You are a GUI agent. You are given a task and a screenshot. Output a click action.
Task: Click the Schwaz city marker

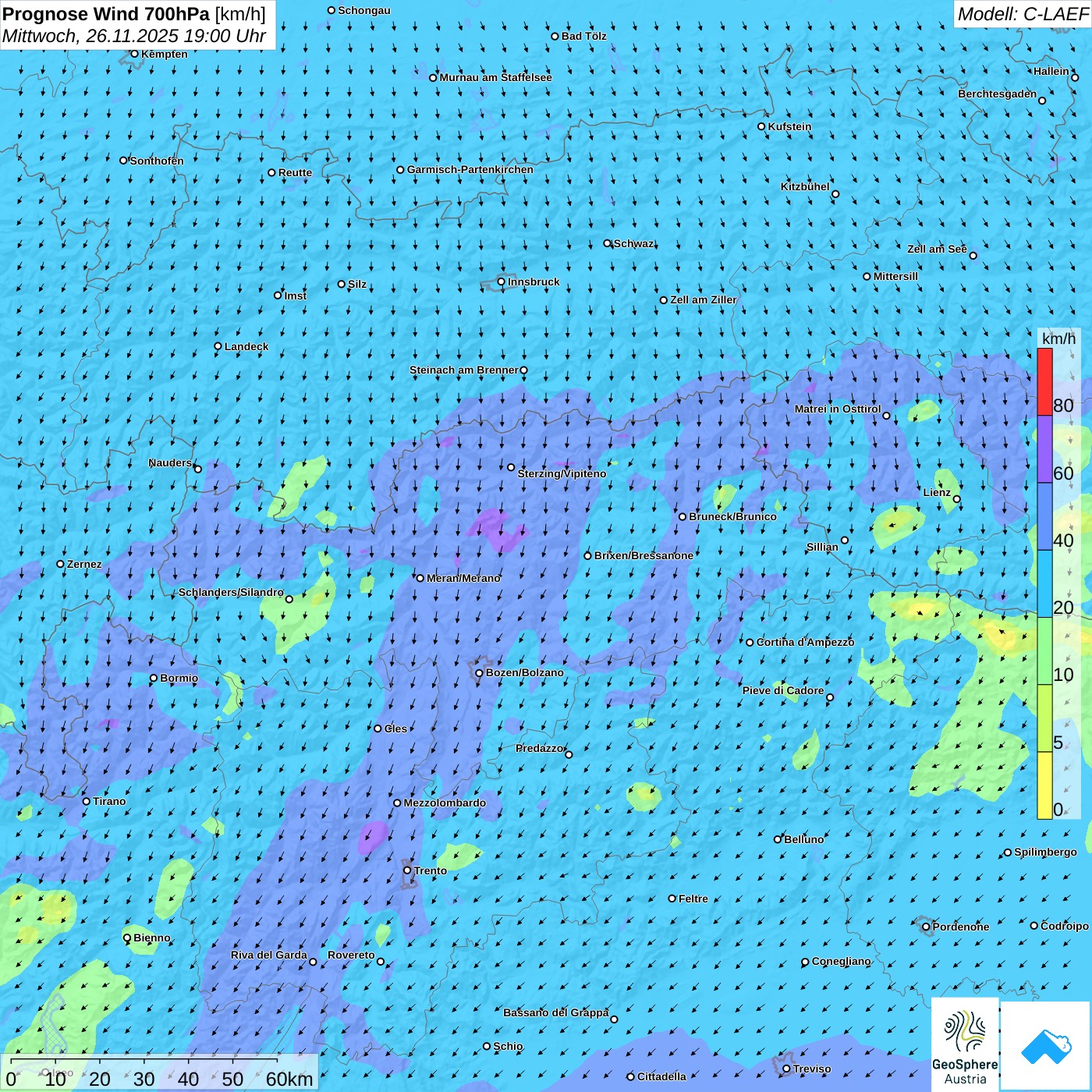point(608,243)
